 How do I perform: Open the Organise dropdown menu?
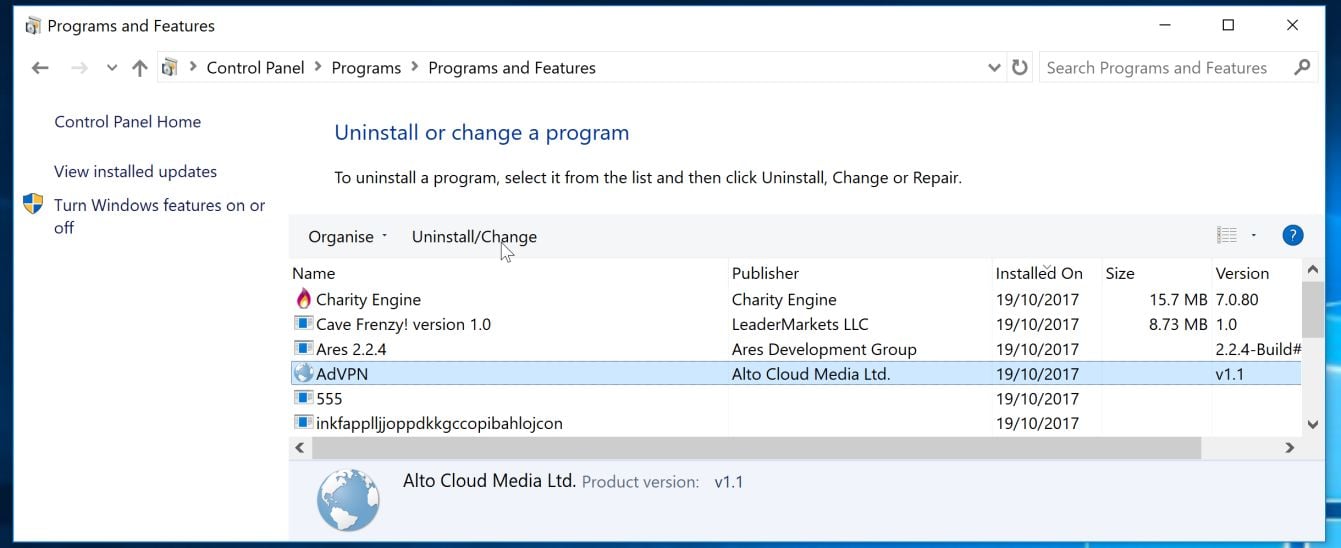347,237
